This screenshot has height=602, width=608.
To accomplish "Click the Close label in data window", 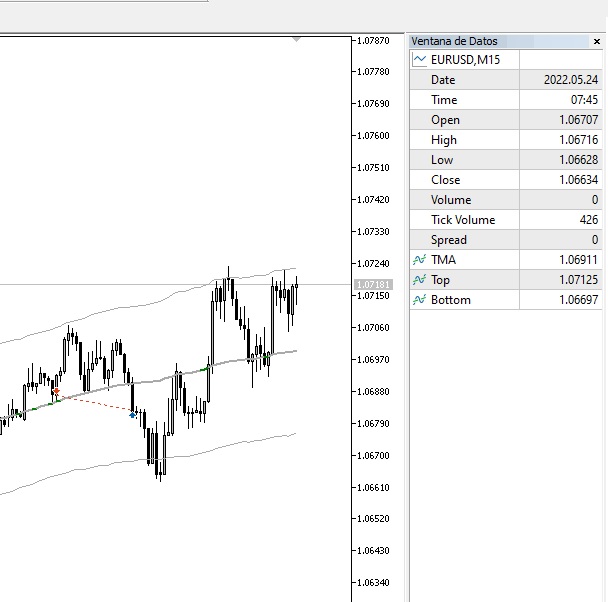I will coord(446,180).
